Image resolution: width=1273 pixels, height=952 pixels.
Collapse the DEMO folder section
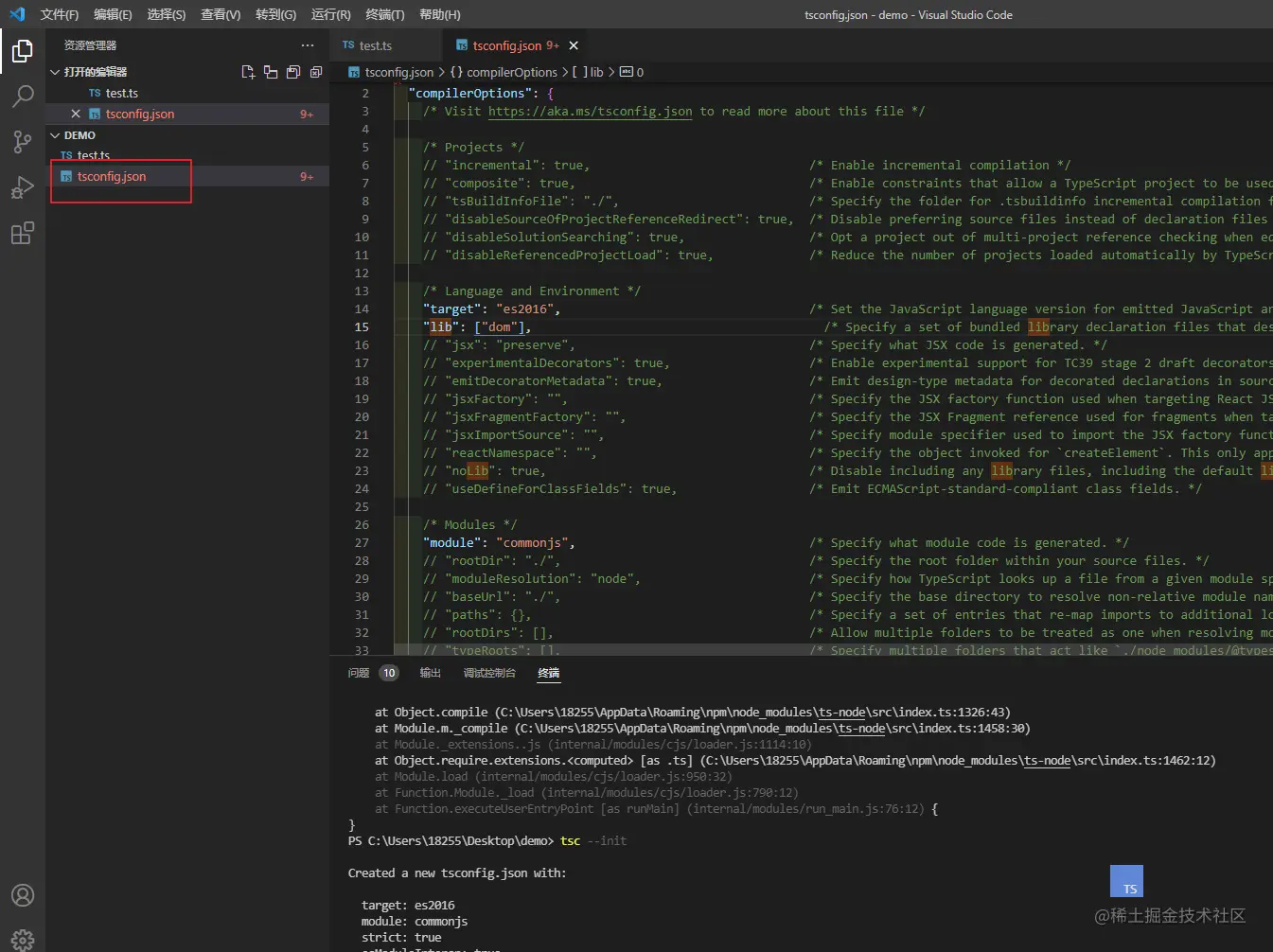pos(55,135)
